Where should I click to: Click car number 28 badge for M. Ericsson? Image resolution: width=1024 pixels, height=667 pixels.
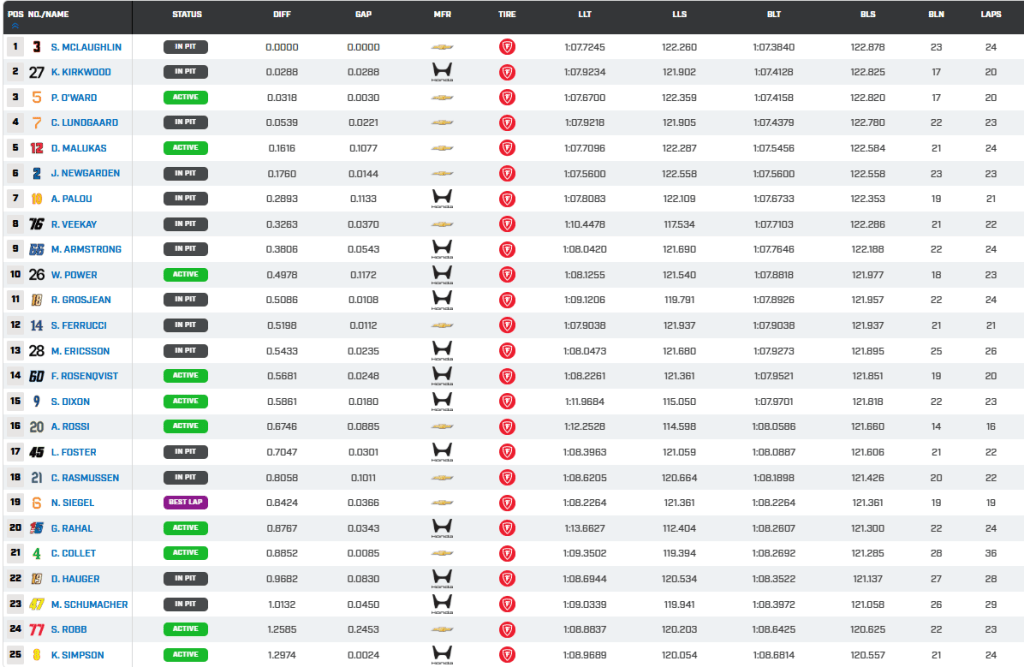click(x=37, y=351)
